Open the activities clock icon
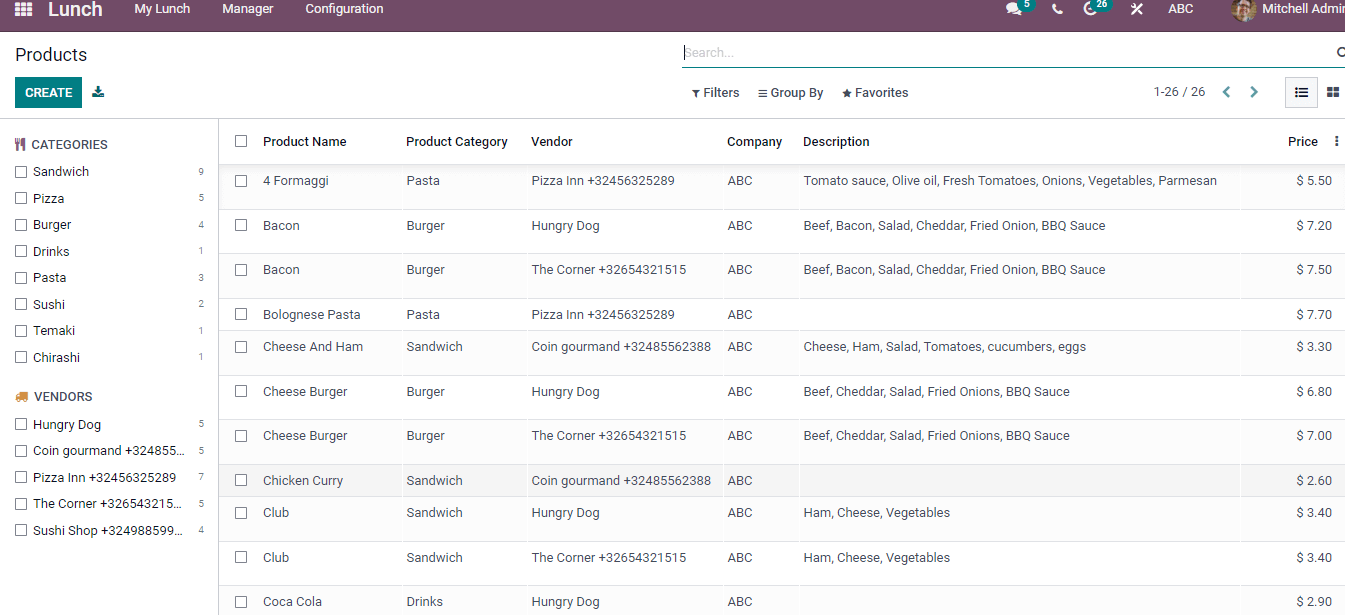 pyautogui.click(x=1090, y=9)
